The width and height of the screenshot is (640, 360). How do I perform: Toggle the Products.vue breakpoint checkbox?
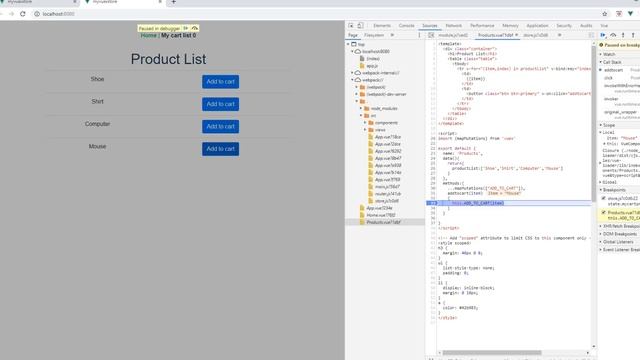point(604,212)
